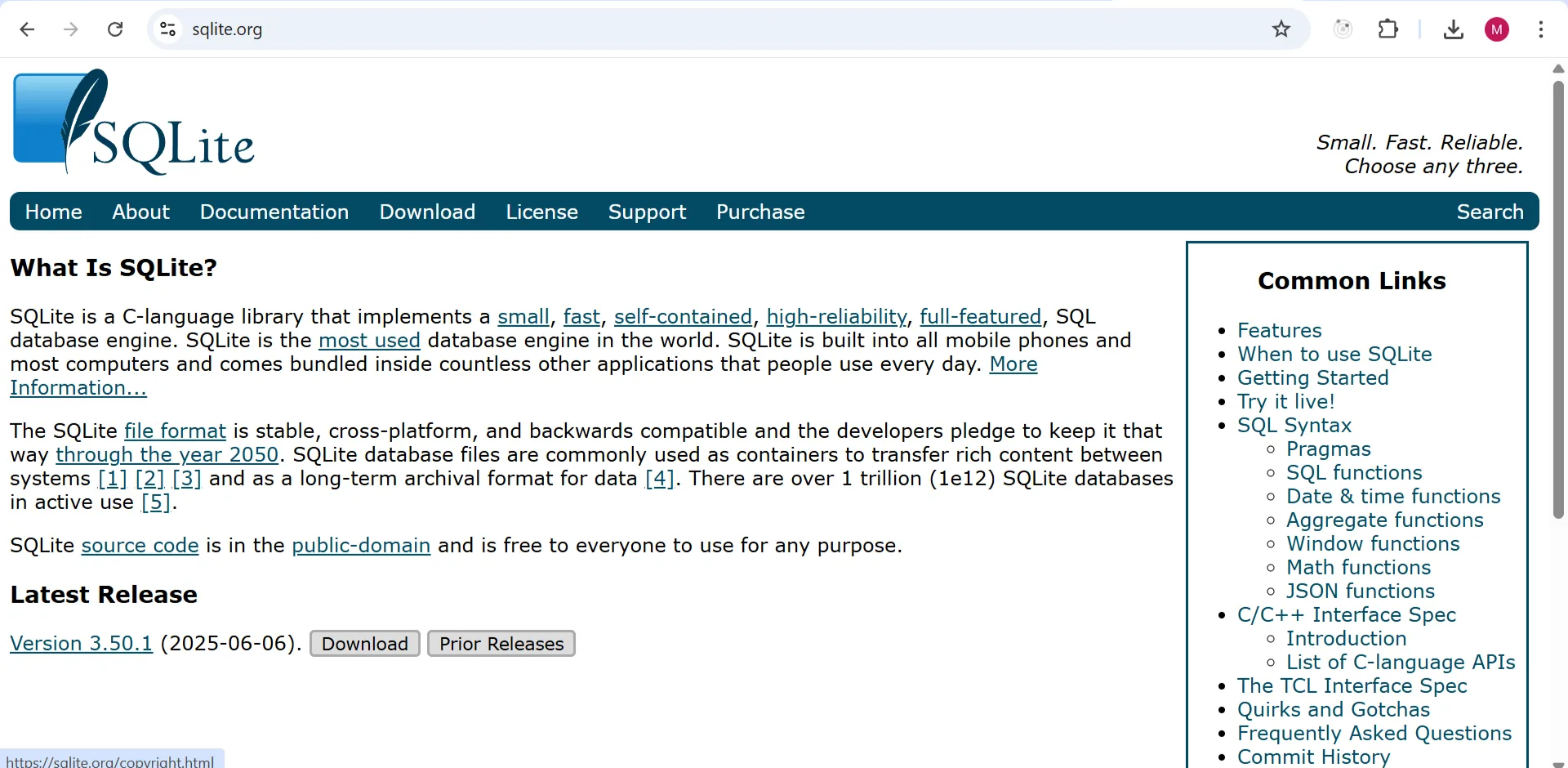Open 'When to use SQLite' link
The height and width of the screenshot is (768, 1568).
coord(1334,354)
